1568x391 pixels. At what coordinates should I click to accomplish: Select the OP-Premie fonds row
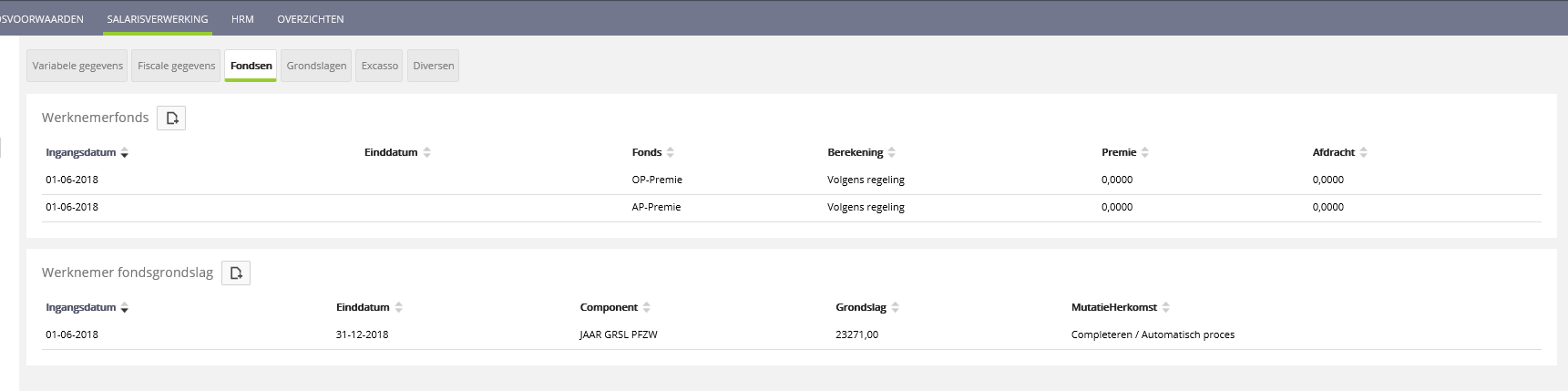[x=657, y=180]
